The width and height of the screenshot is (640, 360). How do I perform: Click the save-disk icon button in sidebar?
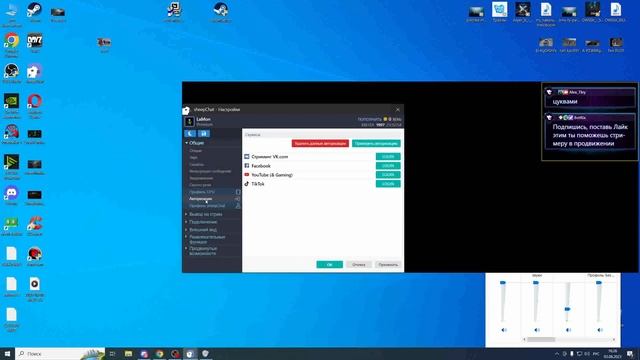(204, 133)
